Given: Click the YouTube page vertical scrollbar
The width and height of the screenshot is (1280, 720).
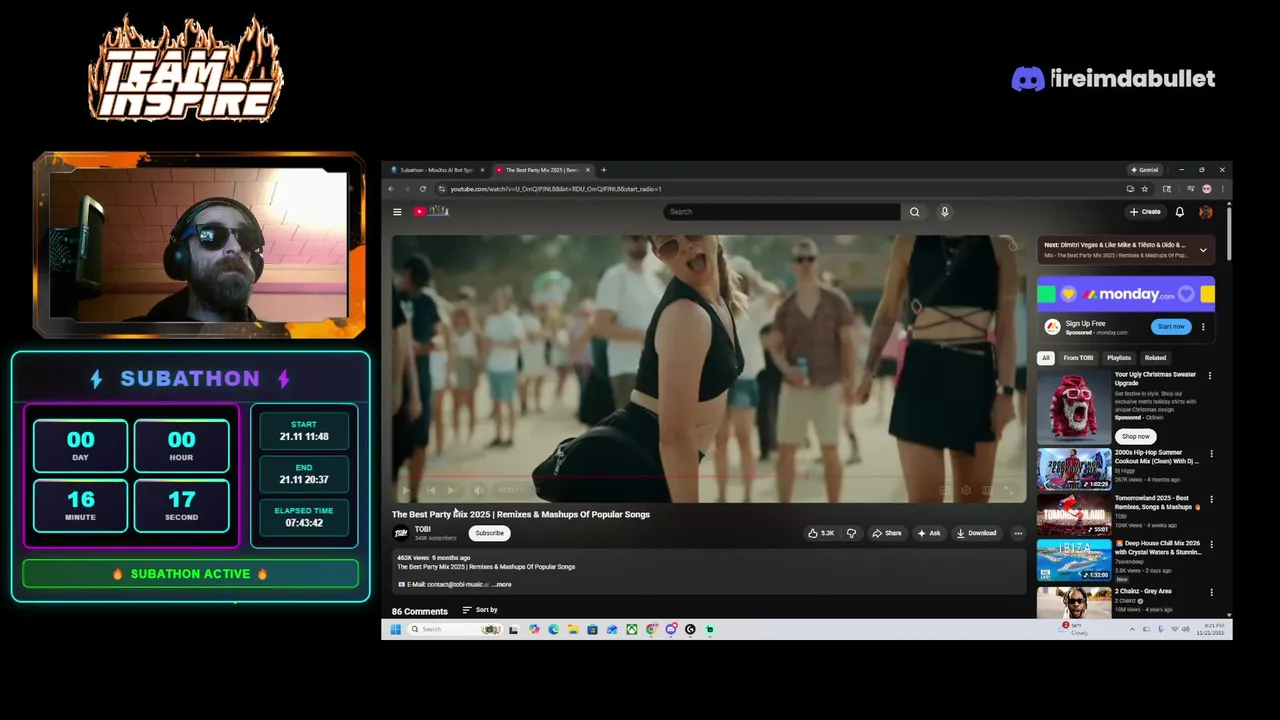Looking at the screenshot, I should click(1228, 232).
